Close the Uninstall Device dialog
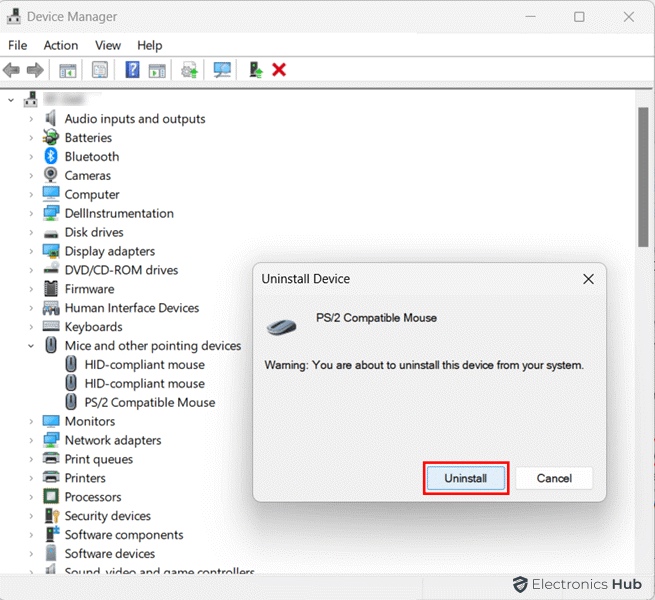This screenshot has width=655, height=600. click(x=588, y=279)
